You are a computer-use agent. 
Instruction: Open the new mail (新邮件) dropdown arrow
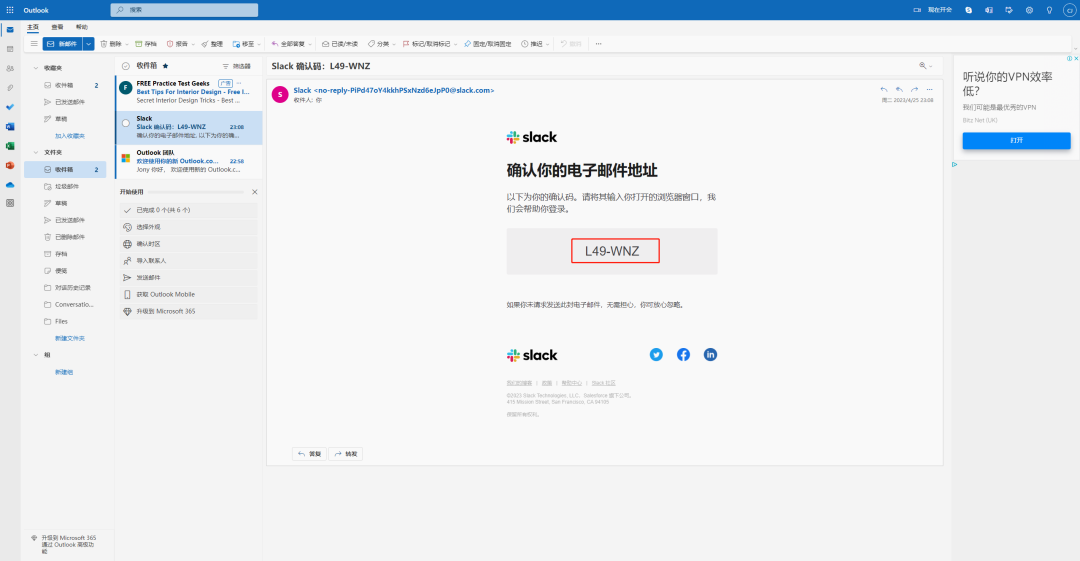pos(88,44)
